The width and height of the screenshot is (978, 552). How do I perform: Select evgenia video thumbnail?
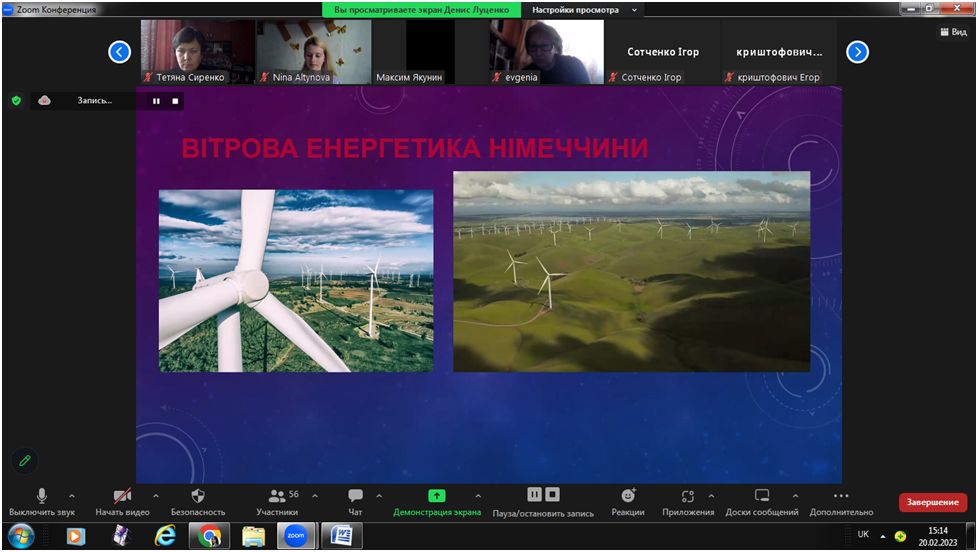546,52
